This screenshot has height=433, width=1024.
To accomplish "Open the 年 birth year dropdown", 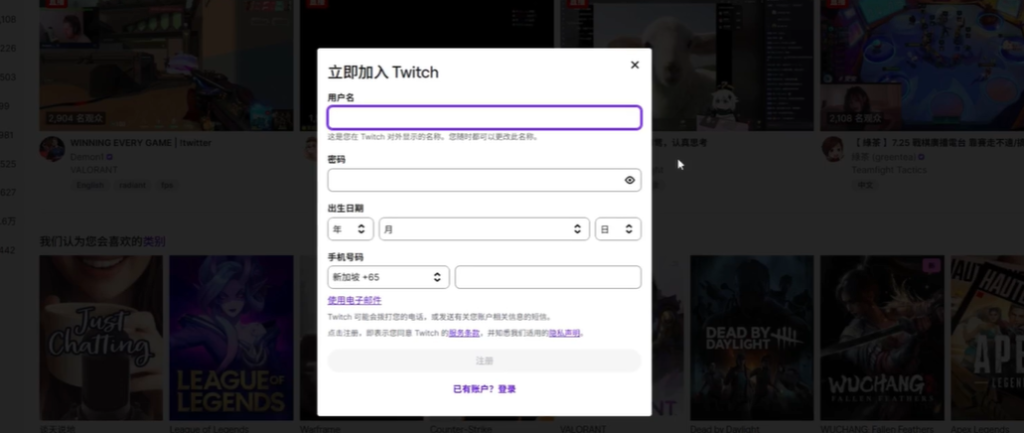I will pos(350,229).
